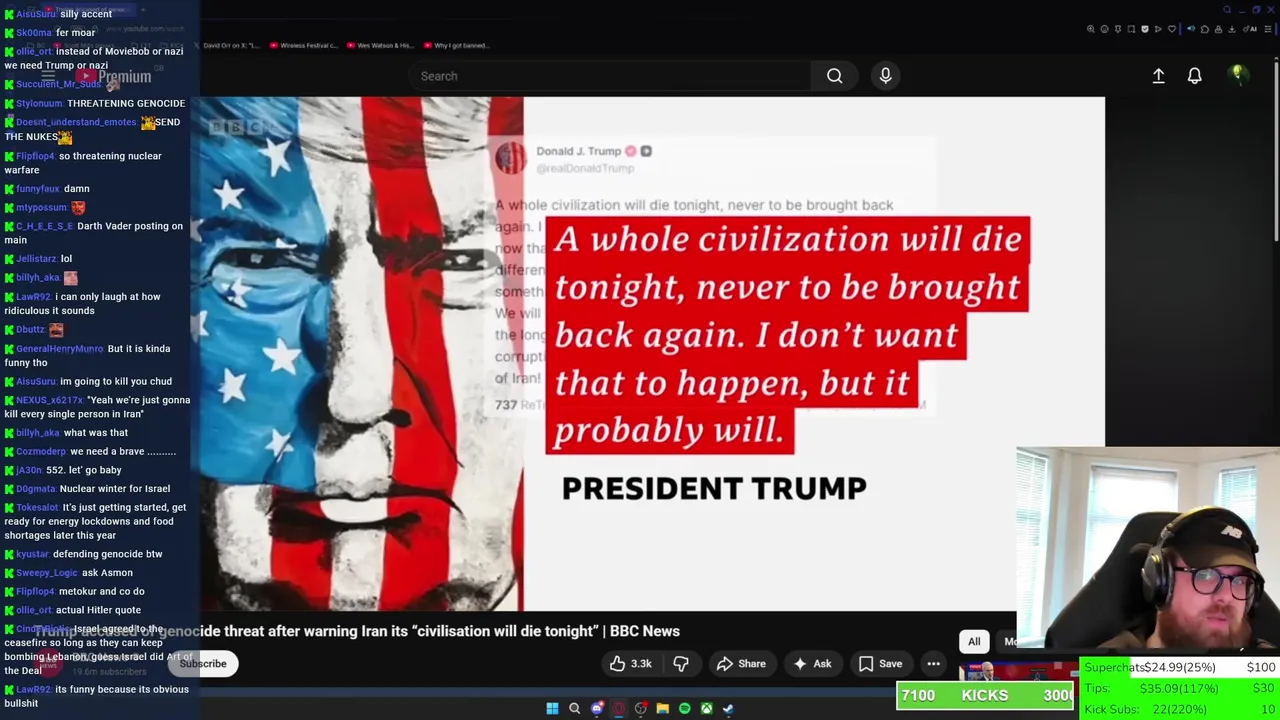
Task: Click chat username NEXUS_x6217x
Action: (49, 400)
